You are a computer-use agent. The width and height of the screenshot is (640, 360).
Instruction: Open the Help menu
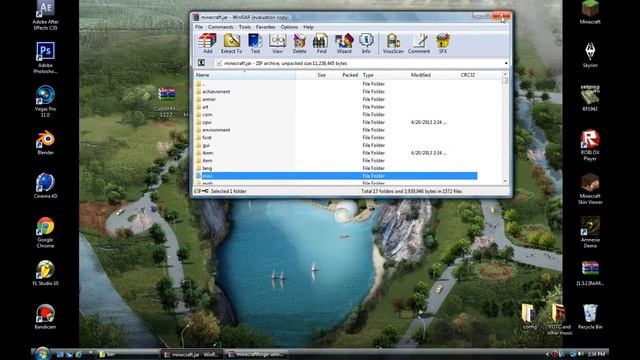[x=308, y=27]
